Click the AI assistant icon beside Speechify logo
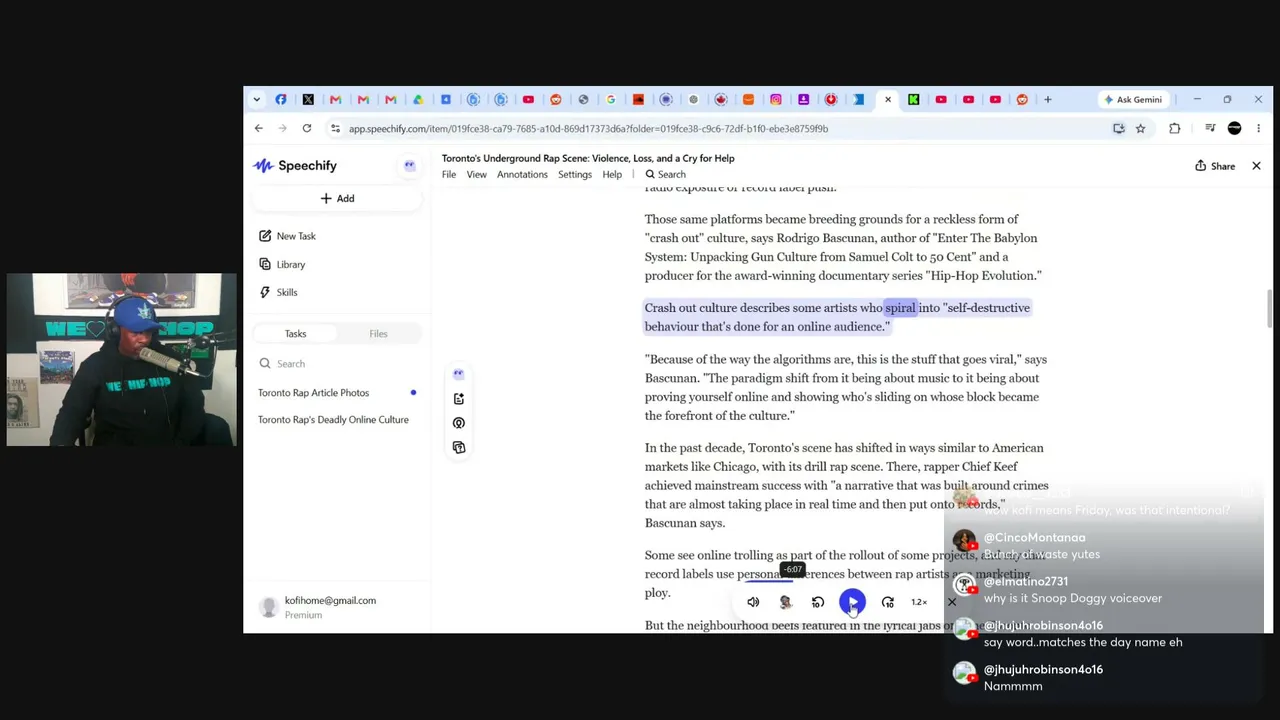The width and height of the screenshot is (1280, 720). 409,166
